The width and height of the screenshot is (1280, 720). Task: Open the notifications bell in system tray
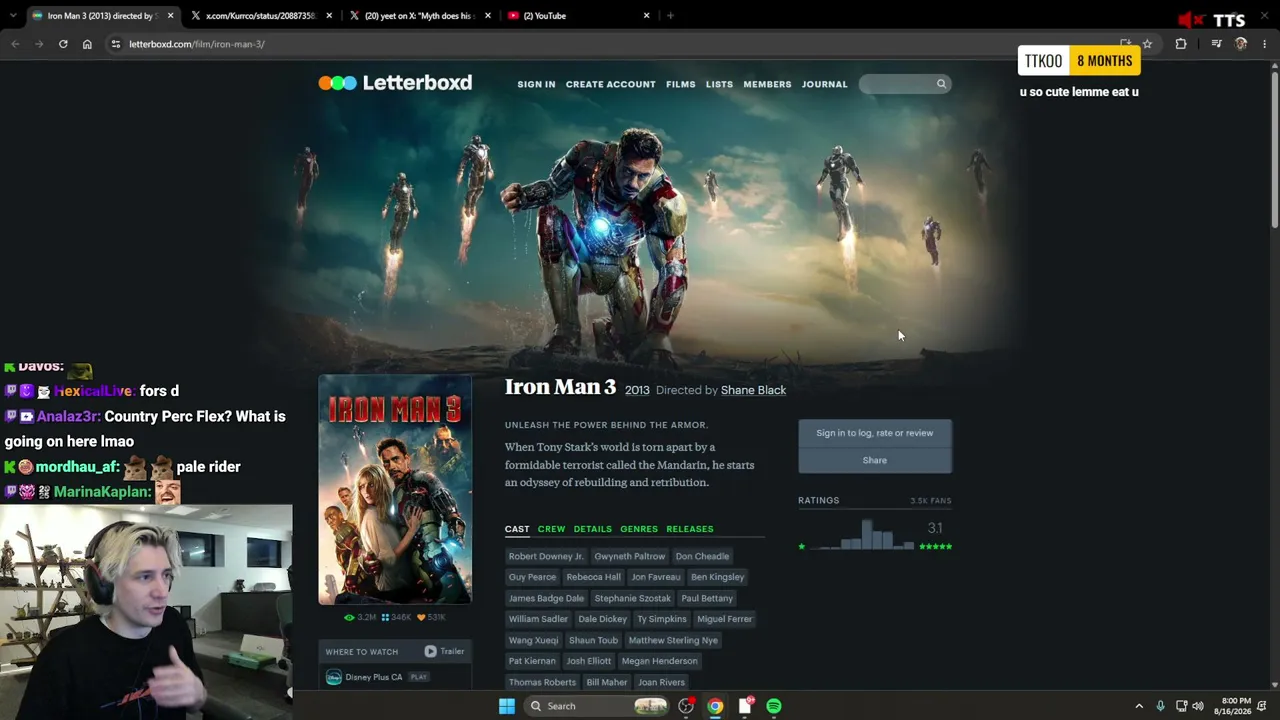pyautogui.click(x=1263, y=706)
